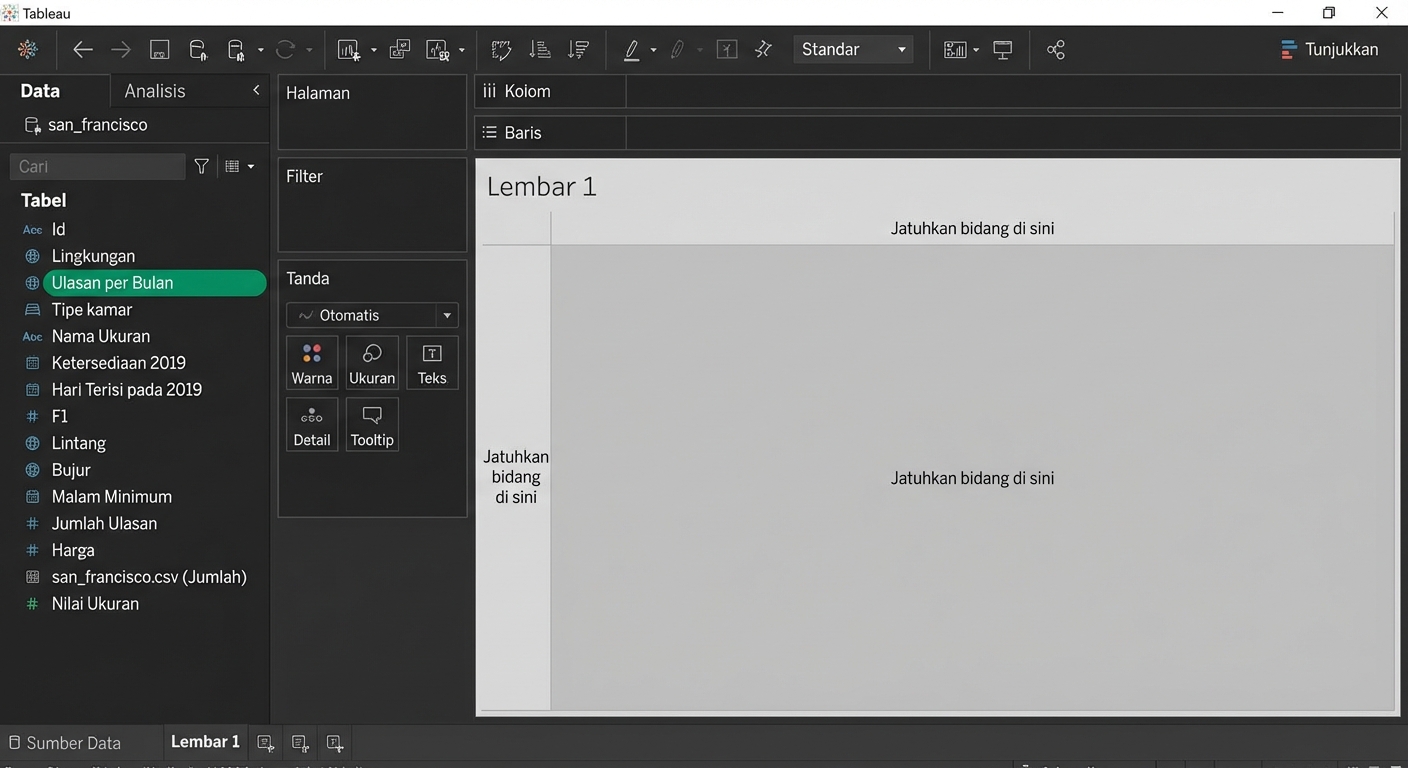Click the Cari search field

pyautogui.click(x=97, y=167)
